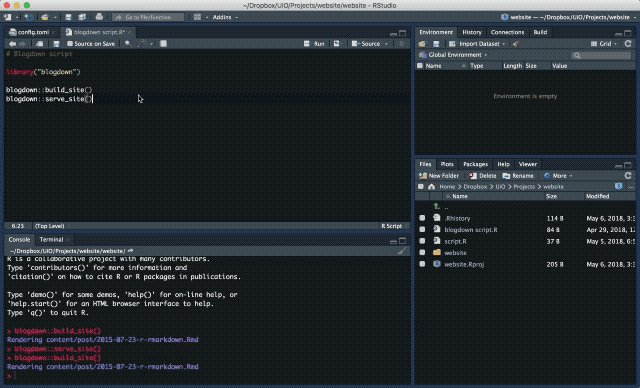
Task: Check the box beside website.Rproj
Action: (x=422, y=264)
